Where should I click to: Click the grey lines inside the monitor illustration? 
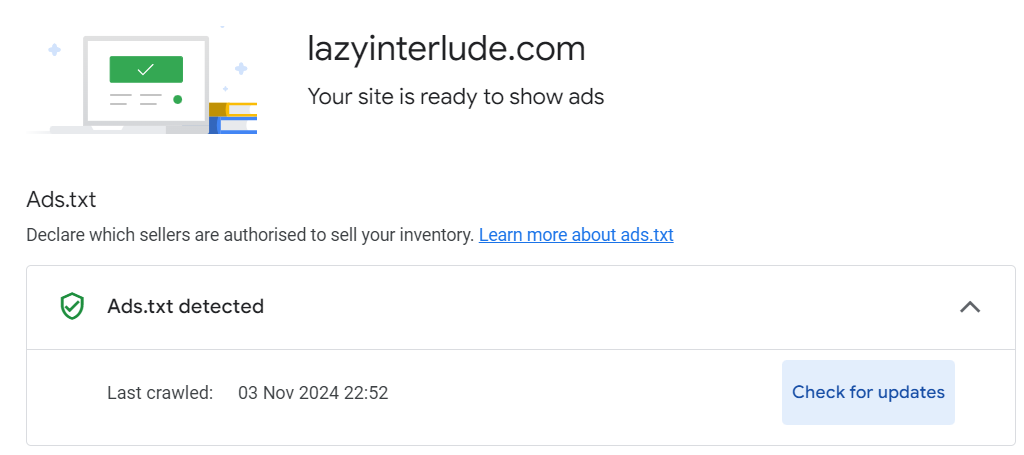(x=135, y=99)
